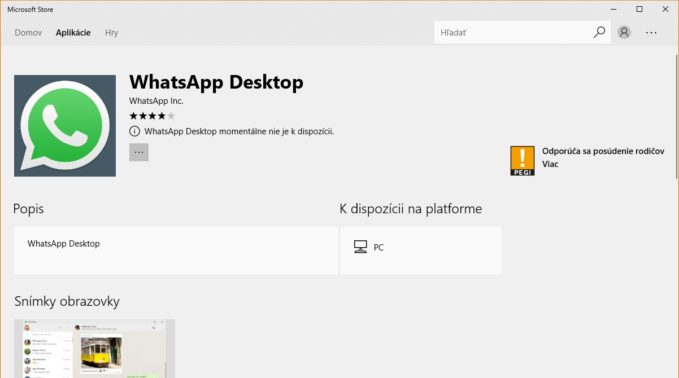The image size is (679, 378).
Task: Click the WhatsApp Inc. publisher link
Action: [x=156, y=101]
